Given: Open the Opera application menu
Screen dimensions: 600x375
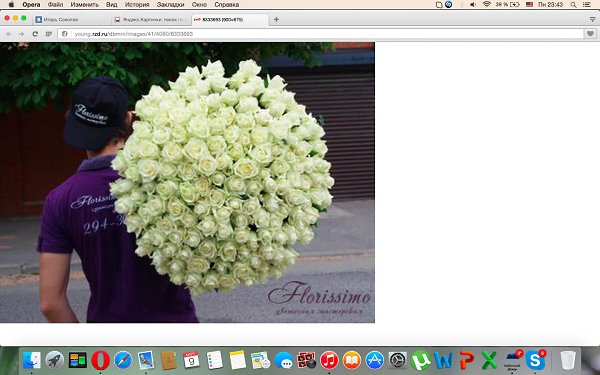Looking at the screenshot, I should [x=31, y=5].
